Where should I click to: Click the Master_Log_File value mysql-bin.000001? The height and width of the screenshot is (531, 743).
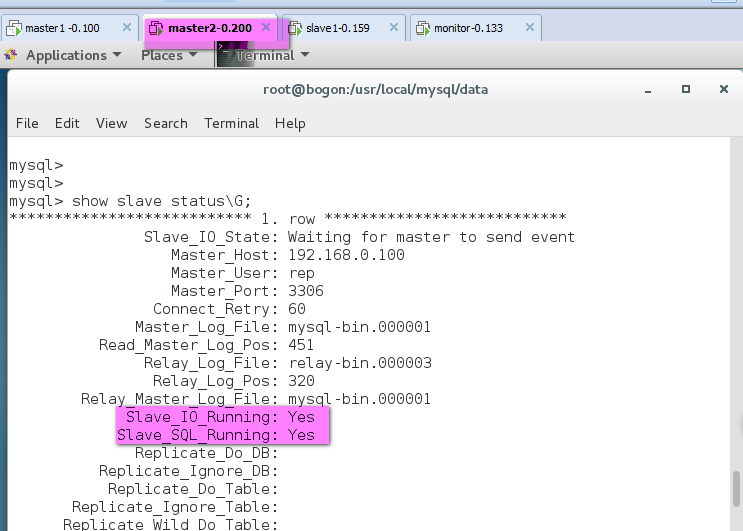tap(359, 327)
